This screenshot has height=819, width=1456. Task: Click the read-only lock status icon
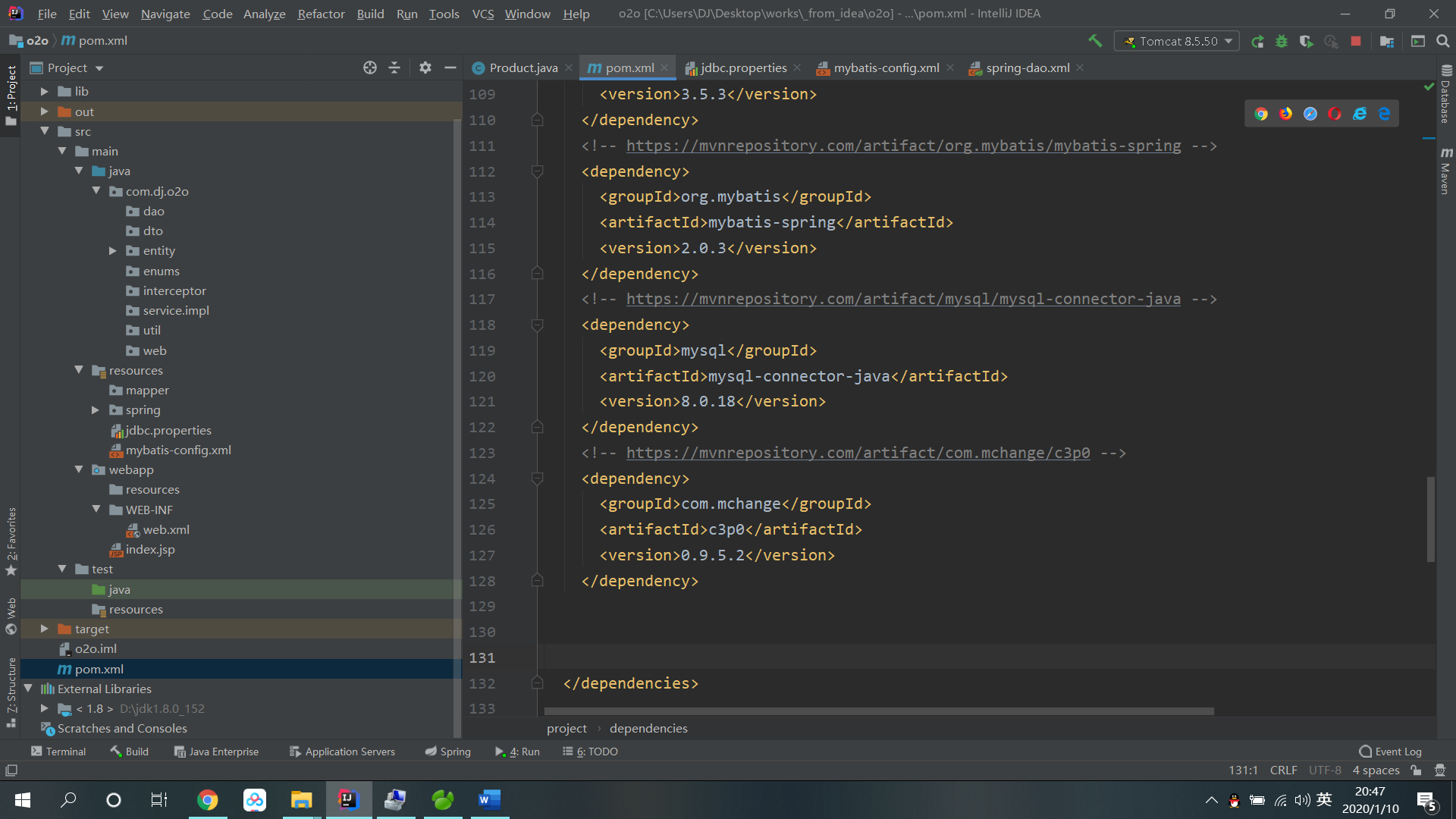pos(1416,770)
